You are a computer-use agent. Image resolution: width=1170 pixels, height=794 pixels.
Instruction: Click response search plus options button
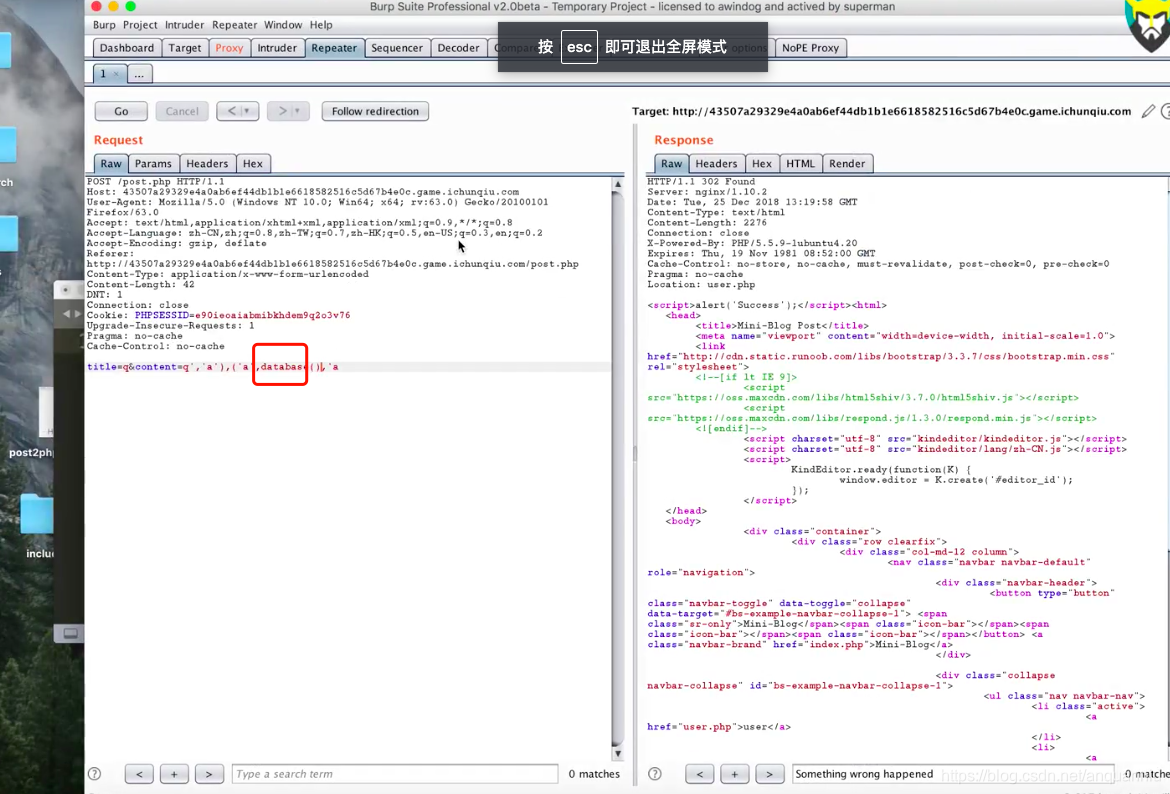coord(734,774)
